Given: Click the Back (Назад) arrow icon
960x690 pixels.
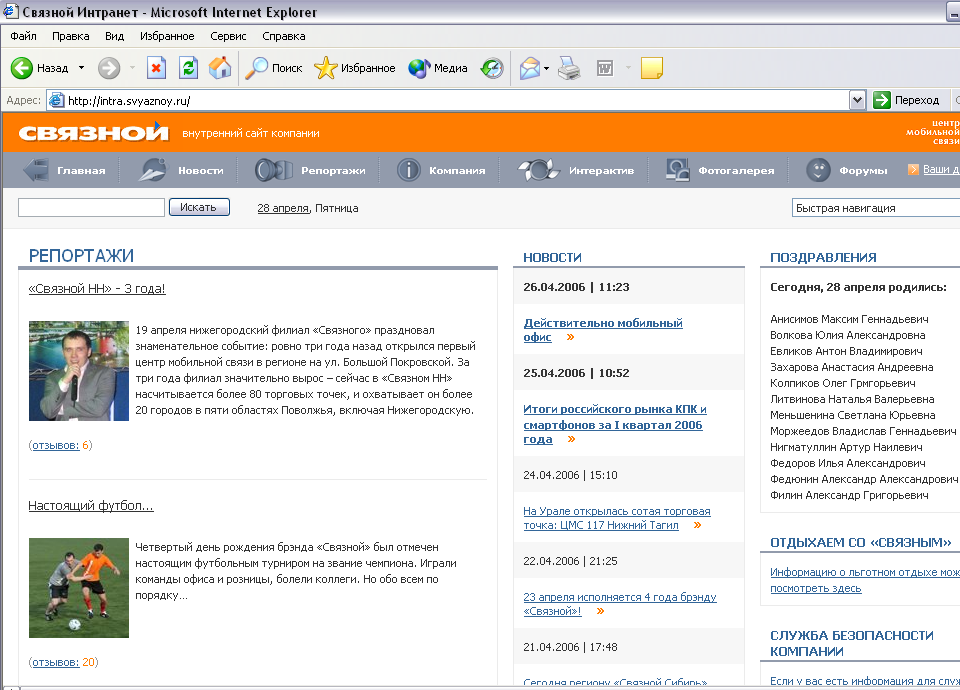Looking at the screenshot, I should (x=21, y=68).
